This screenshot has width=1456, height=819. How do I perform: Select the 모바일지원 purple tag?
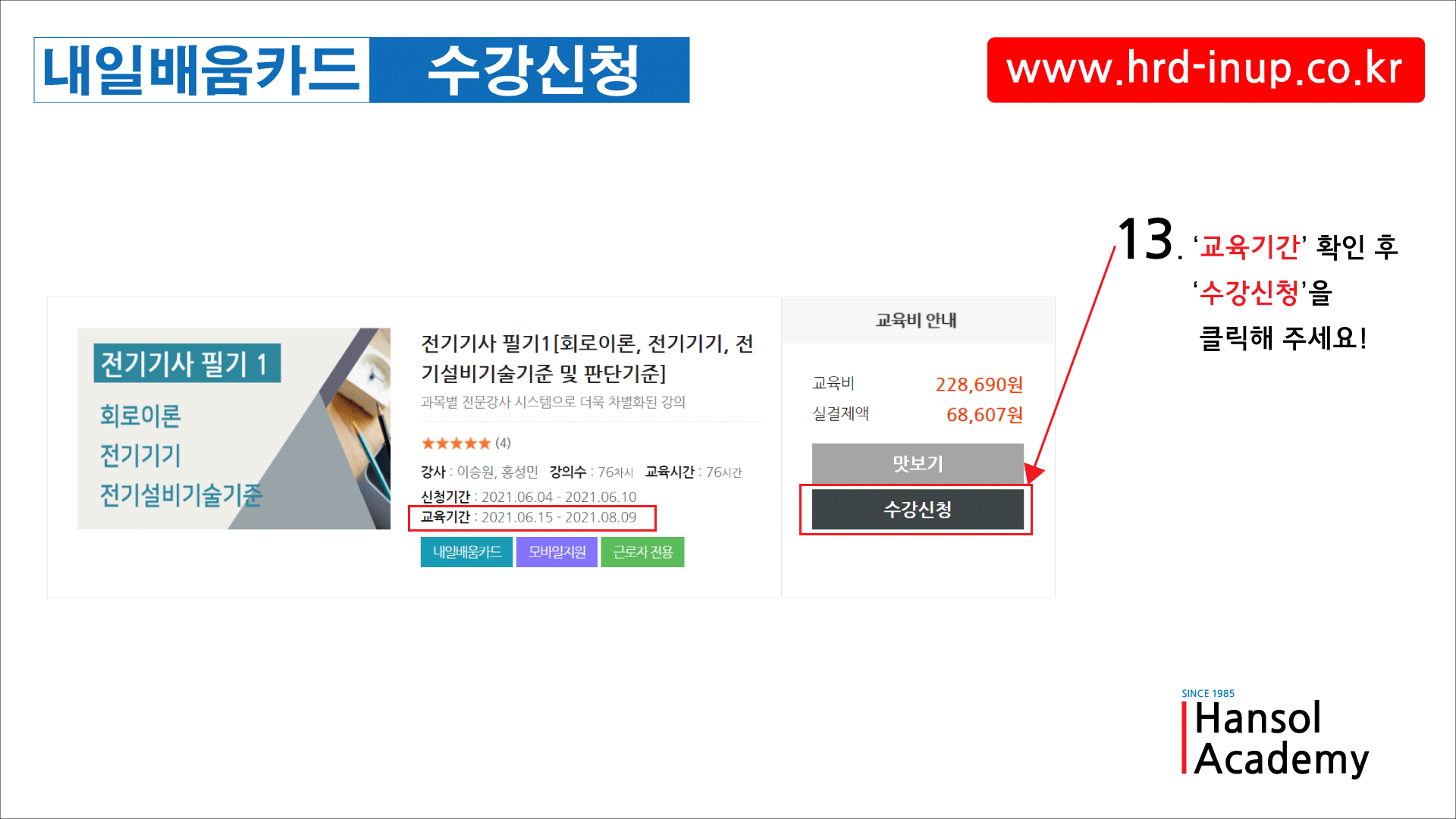[557, 552]
